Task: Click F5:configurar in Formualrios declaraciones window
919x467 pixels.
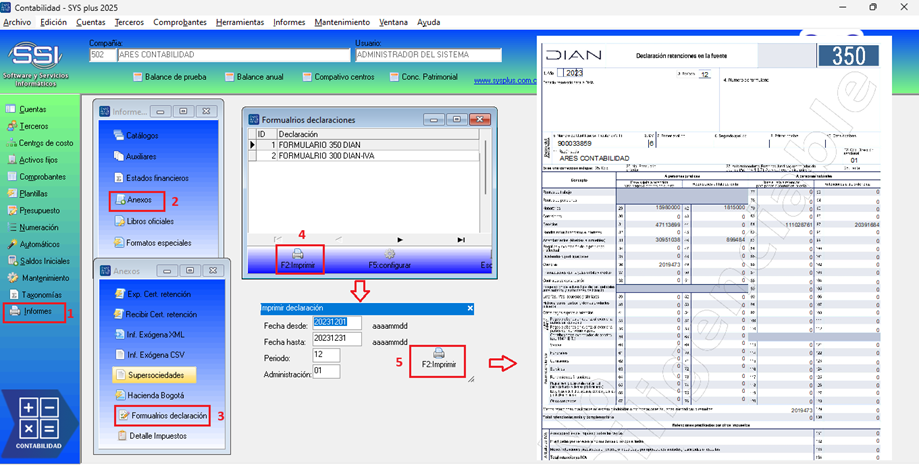Action: [389, 259]
